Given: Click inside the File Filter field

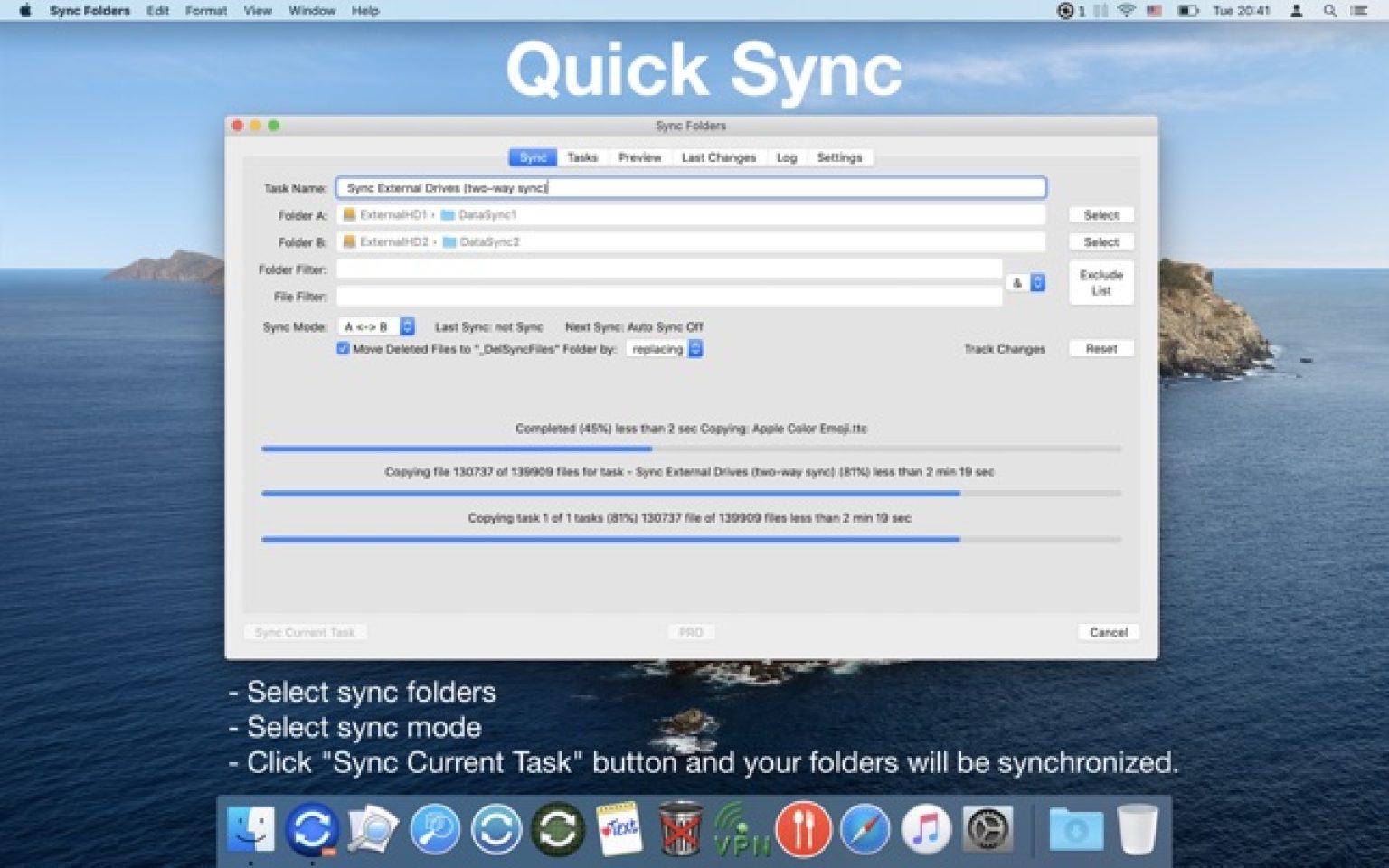Looking at the screenshot, I should point(669,296).
